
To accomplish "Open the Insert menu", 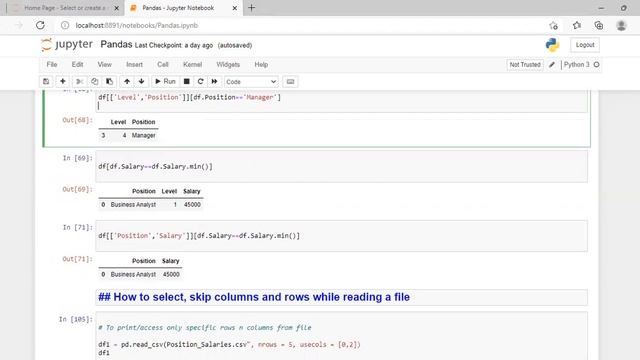I will [134, 64].
